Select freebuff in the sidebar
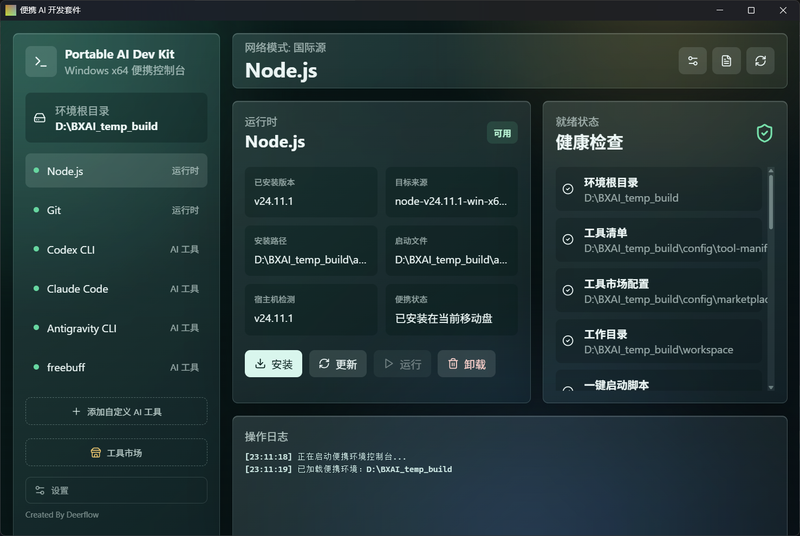Viewport: 800px width, 536px height. click(116, 367)
